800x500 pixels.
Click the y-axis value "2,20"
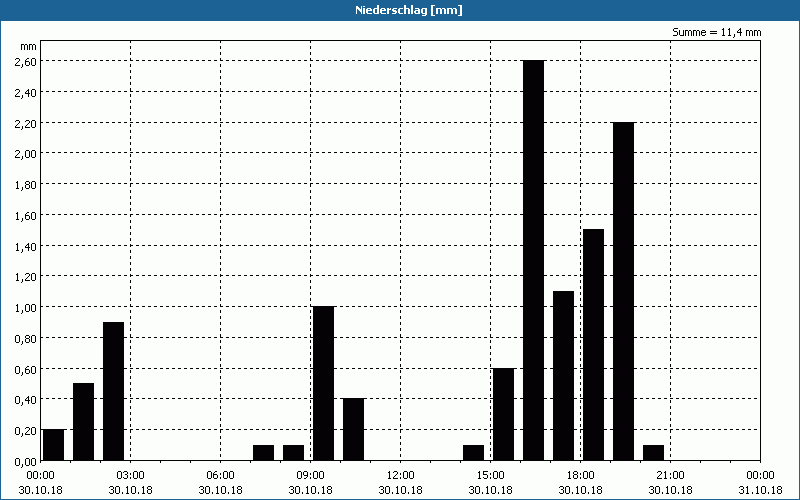(26, 123)
